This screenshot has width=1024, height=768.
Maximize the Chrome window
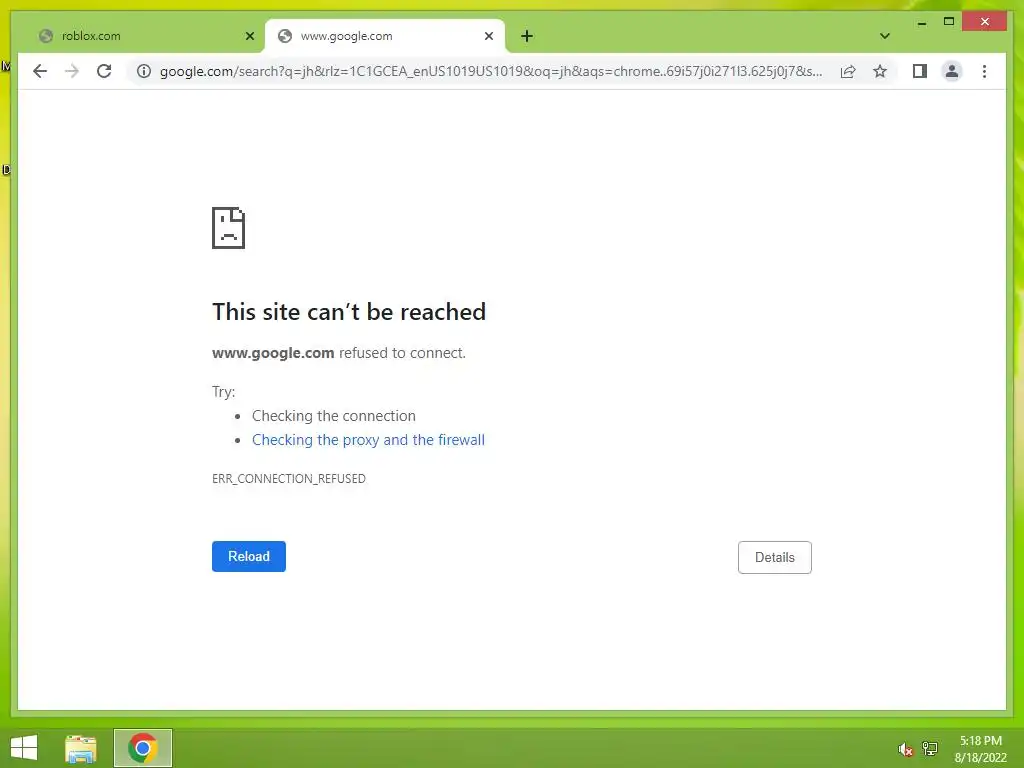949,22
